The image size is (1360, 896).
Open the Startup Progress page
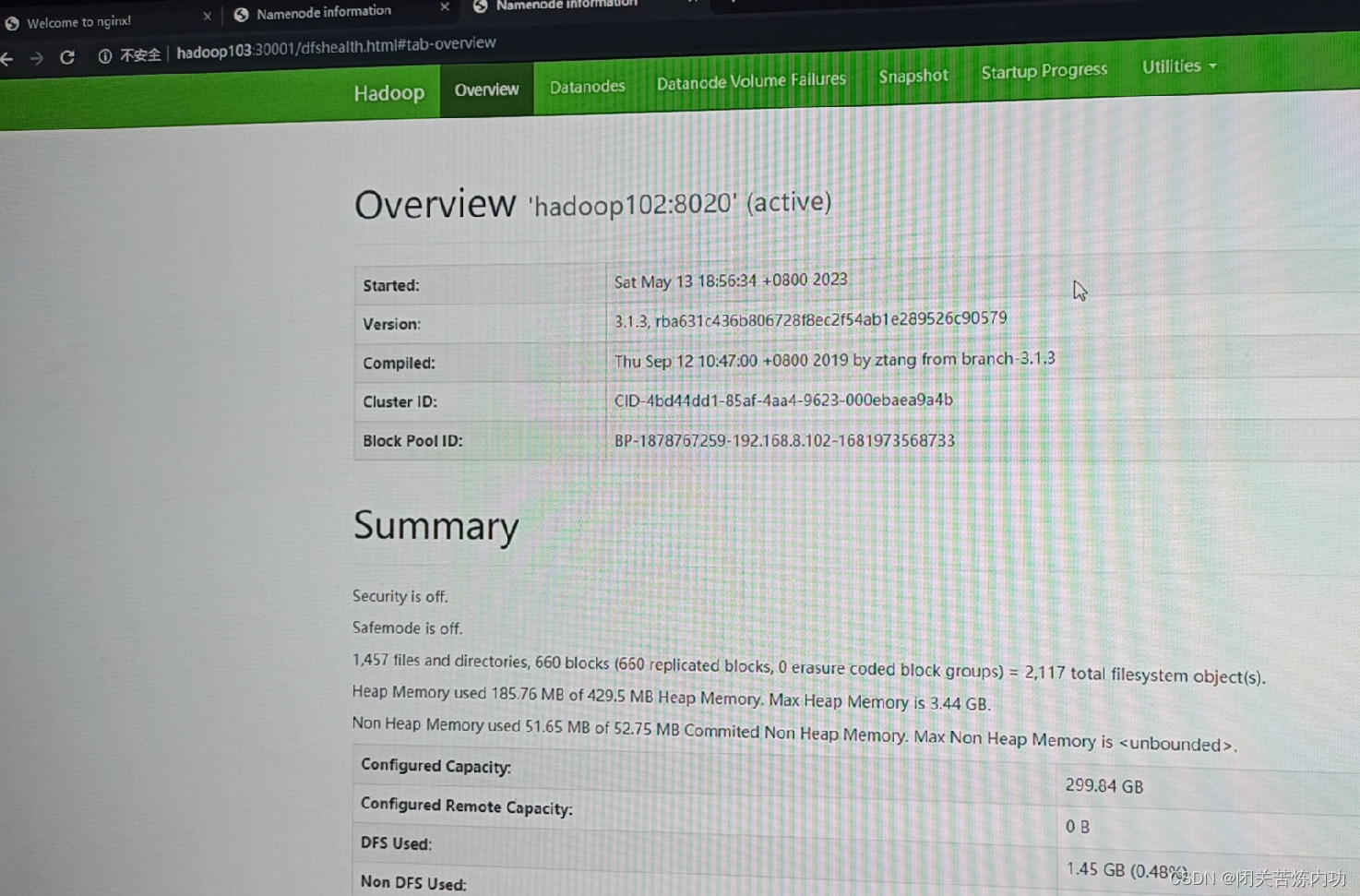(x=1044, y=71)
